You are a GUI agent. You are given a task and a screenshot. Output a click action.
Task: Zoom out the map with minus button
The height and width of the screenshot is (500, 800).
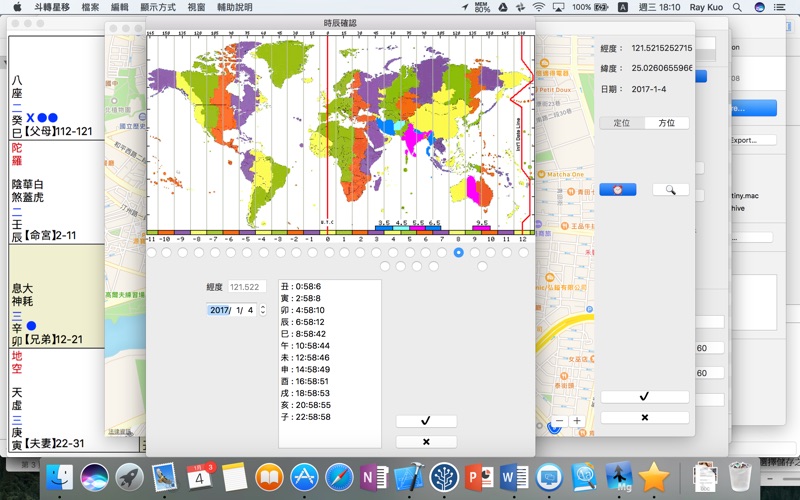(x=559, y=421)
